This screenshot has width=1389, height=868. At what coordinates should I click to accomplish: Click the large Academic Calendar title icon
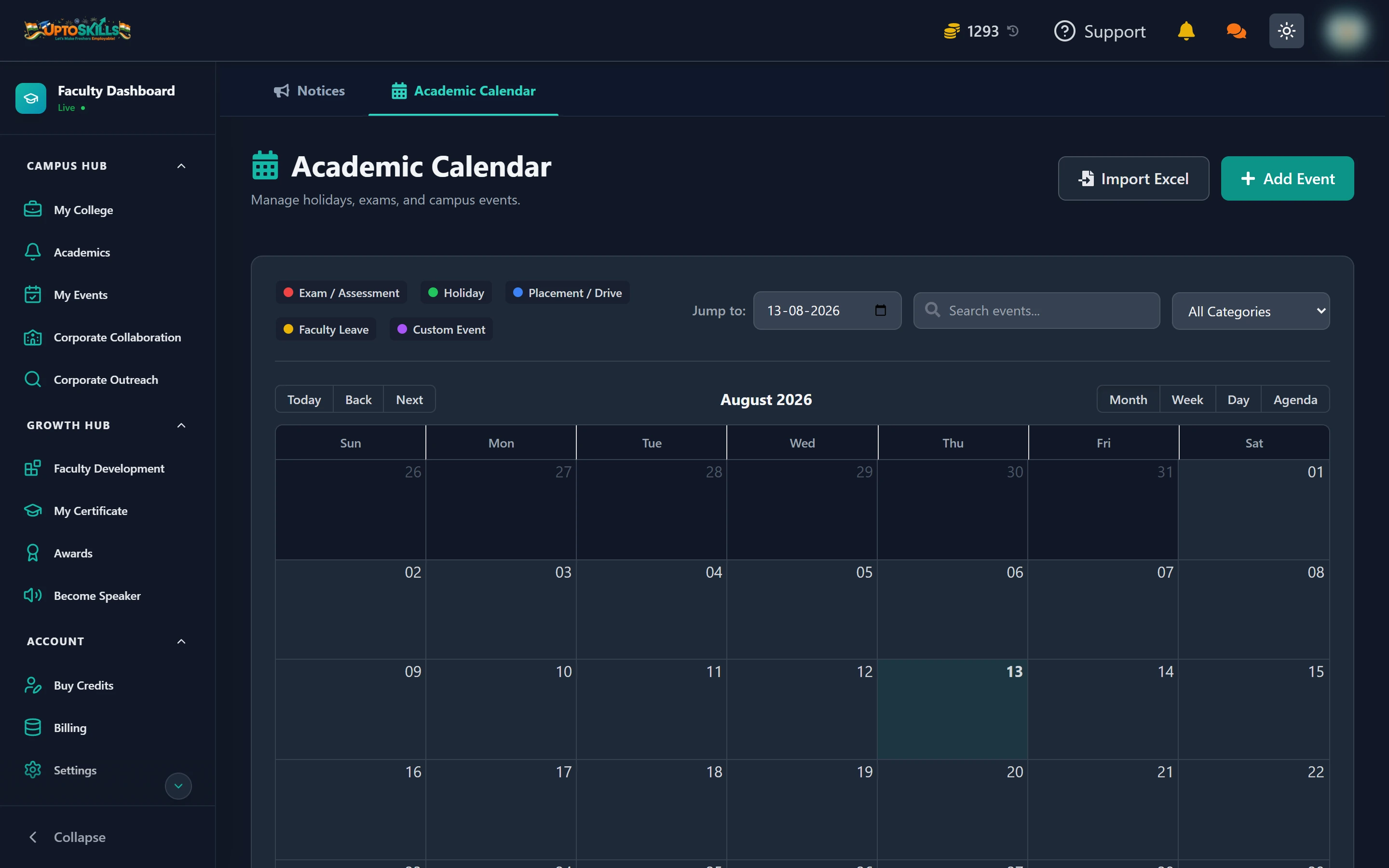pos(265,166)
